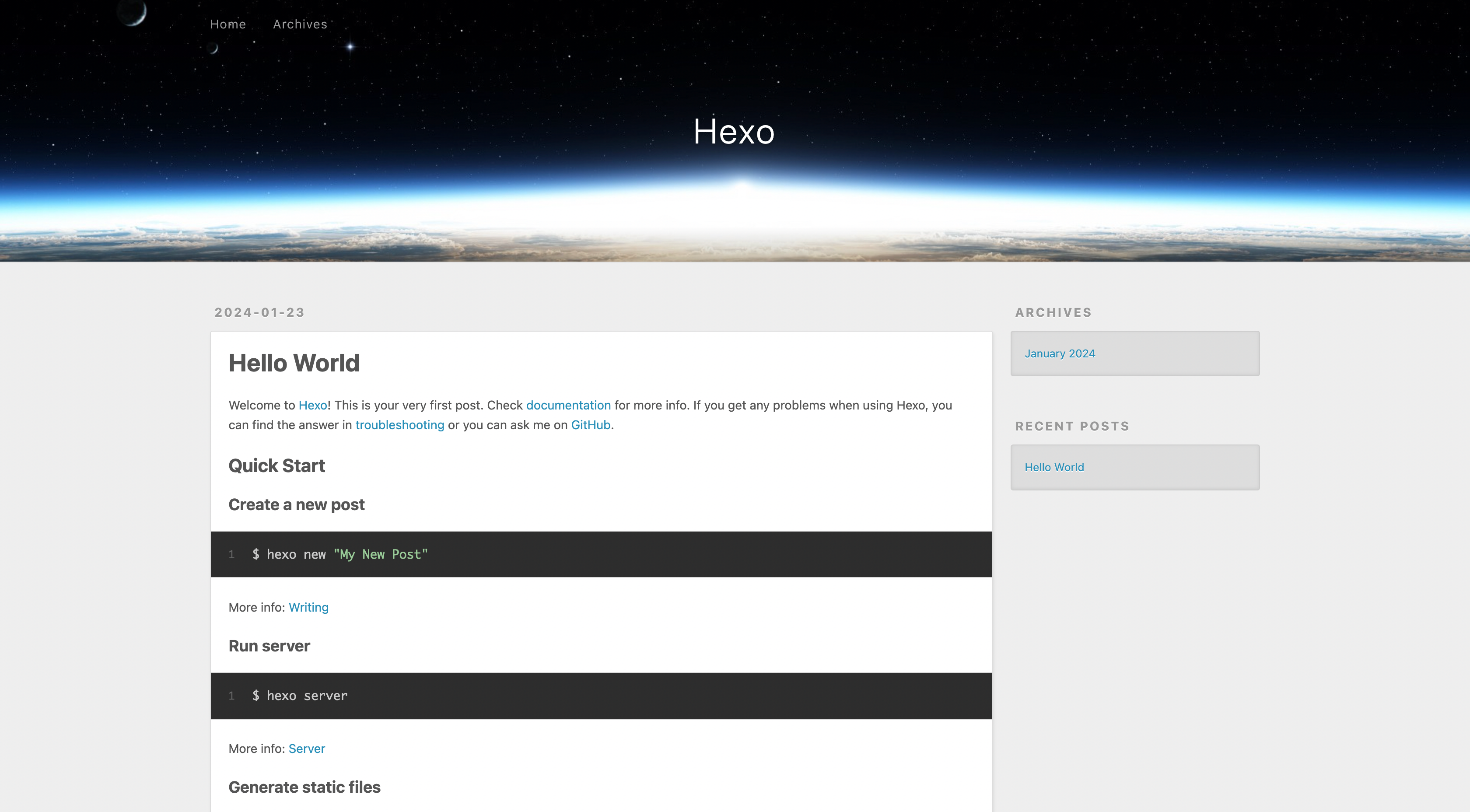Click the Create a new post heading
1470x812 pixels.
296,504
